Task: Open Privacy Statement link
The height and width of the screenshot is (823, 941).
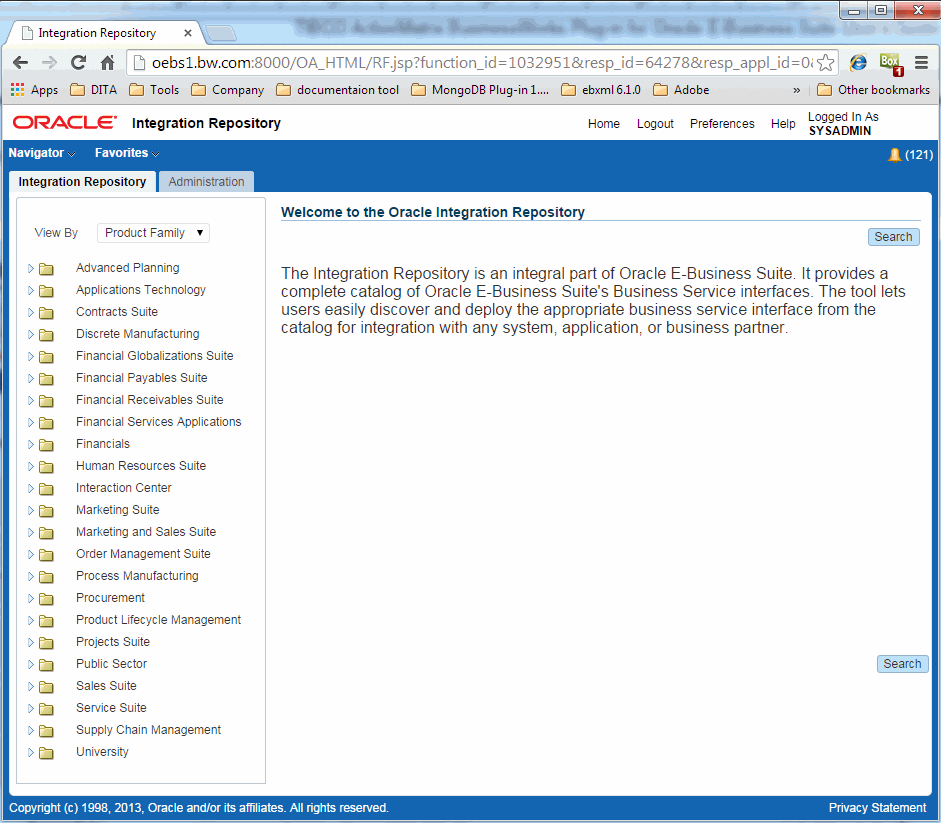Action: point(877,808)
